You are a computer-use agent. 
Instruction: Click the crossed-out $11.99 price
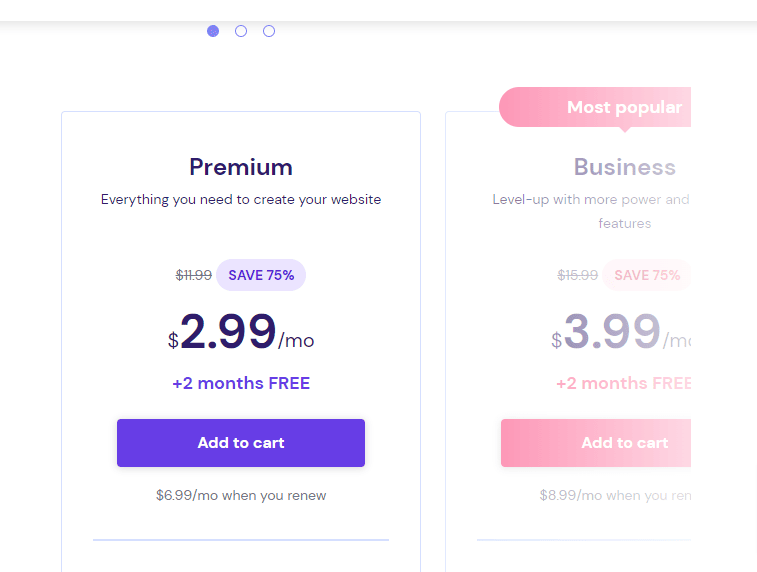coord(194,275)
